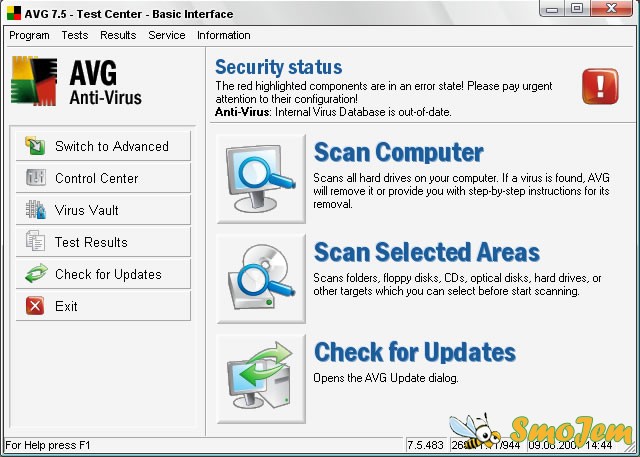The height and width of the screenshot is (457, 640).
Task: Click the large Check for Updates computer icon
Action: 261,379
